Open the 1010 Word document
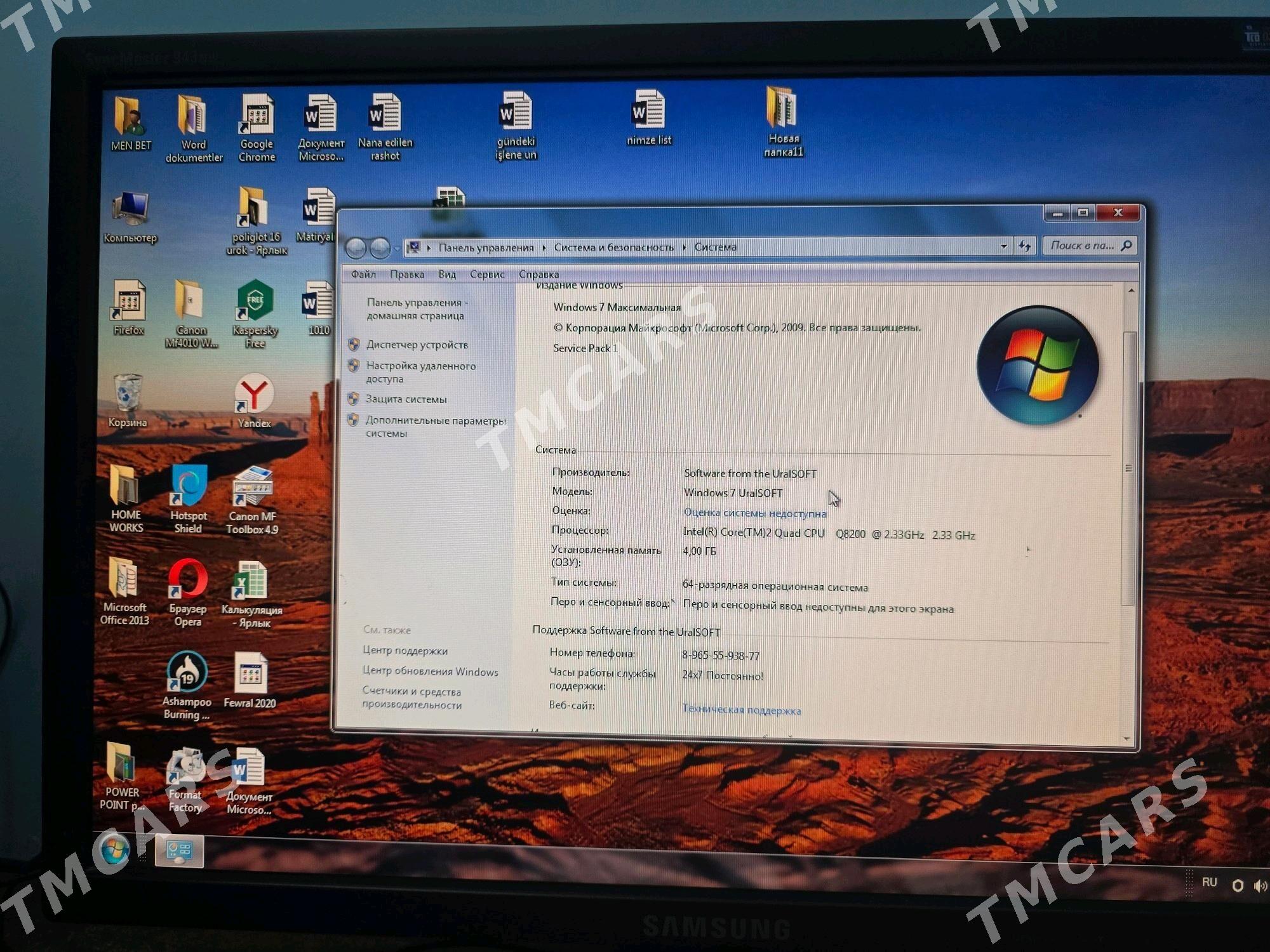 [318, 307]
